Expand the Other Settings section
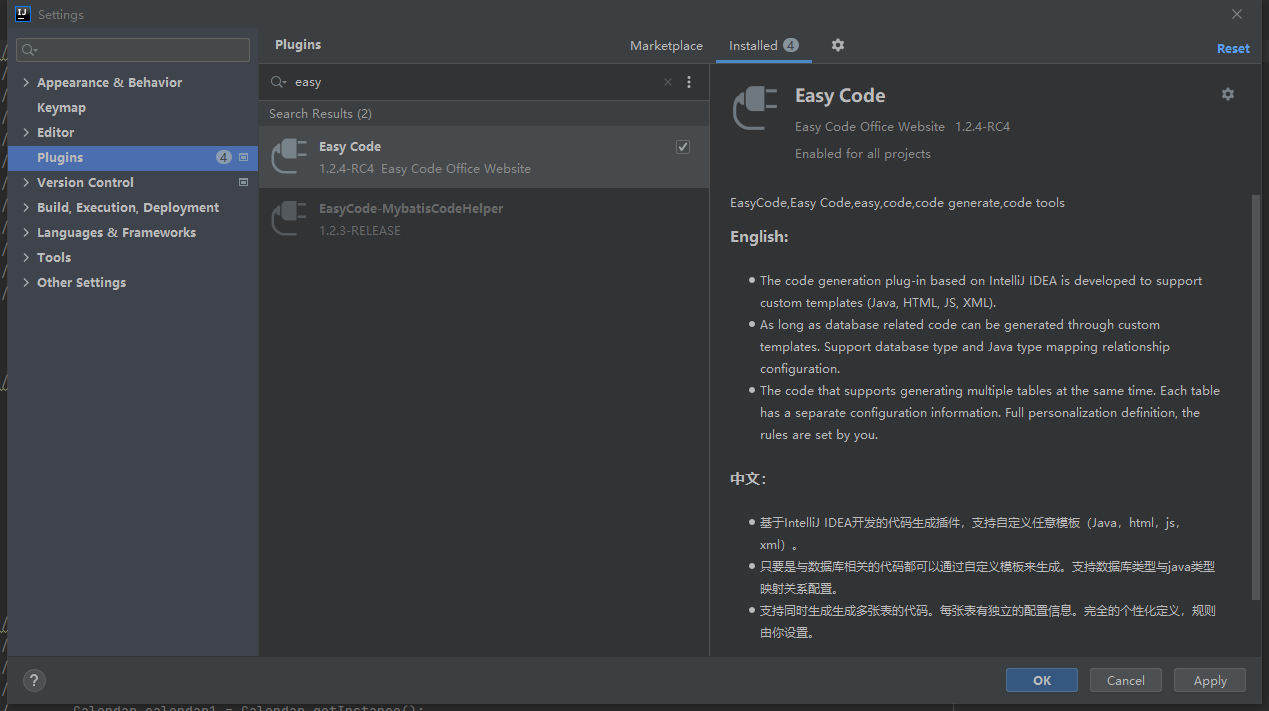 pos(26,282)
